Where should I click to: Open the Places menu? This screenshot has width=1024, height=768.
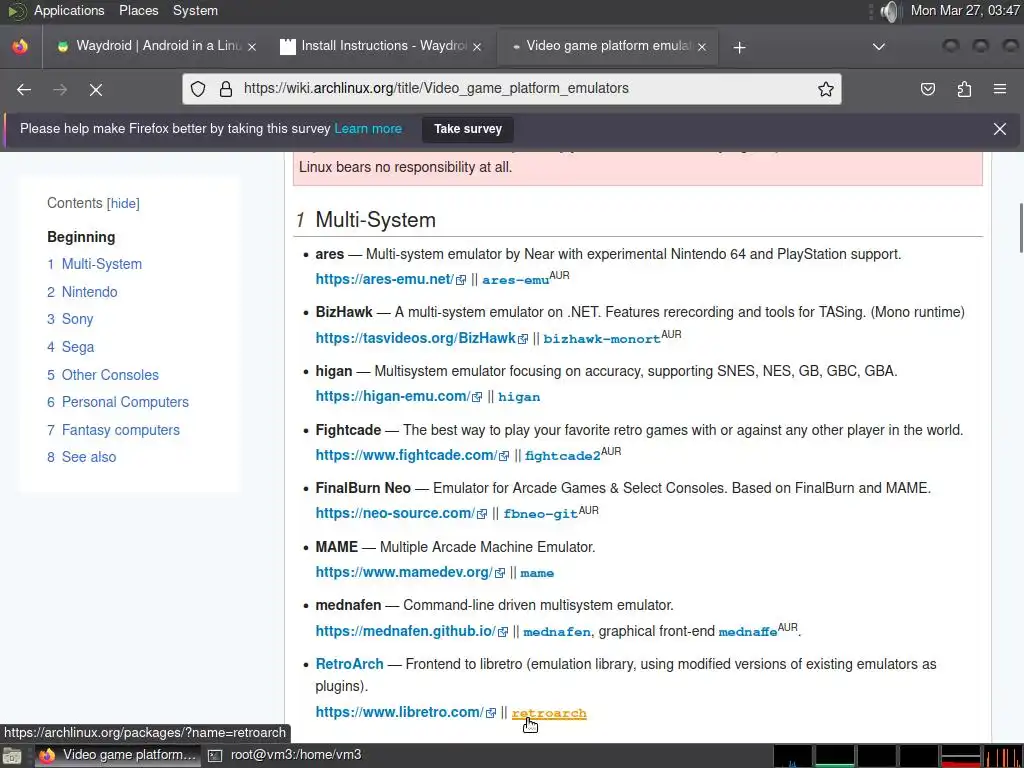pos(138,10)
